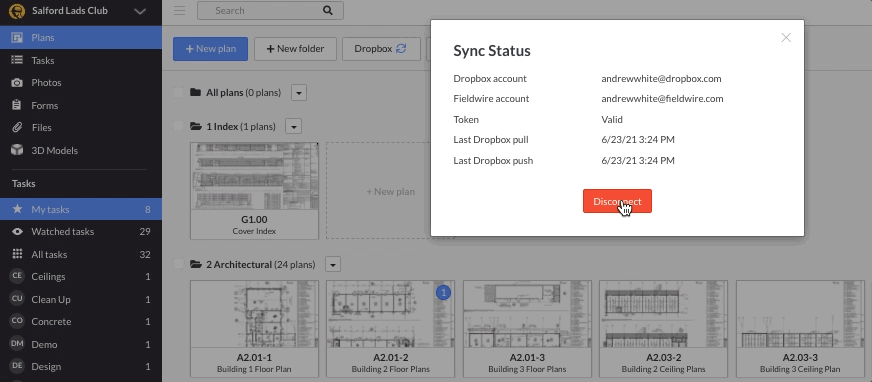Check the 1 Index folder checkbox
The image size is (872, 382).
pyautogui.click(x=179, y=126)
